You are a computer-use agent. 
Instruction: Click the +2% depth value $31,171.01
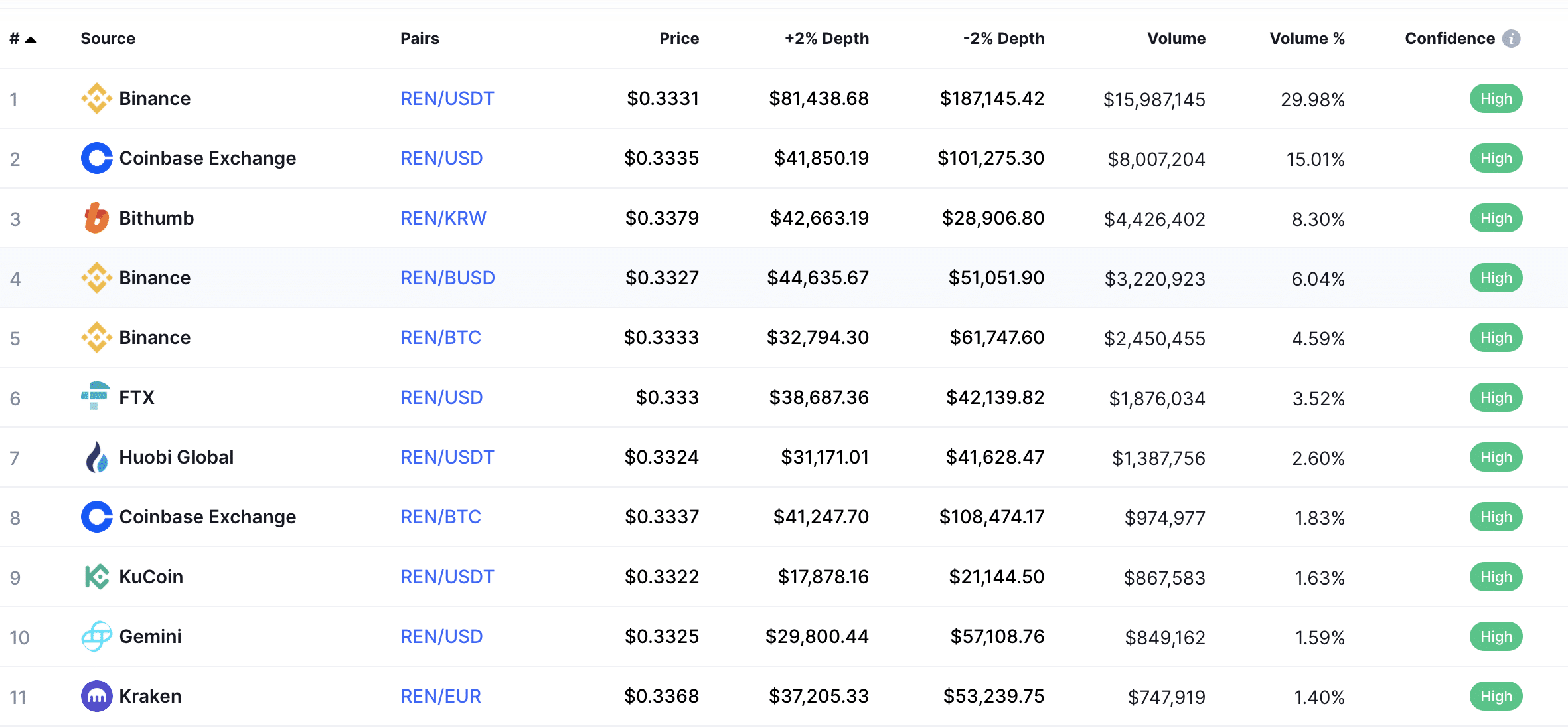(824, 457)
